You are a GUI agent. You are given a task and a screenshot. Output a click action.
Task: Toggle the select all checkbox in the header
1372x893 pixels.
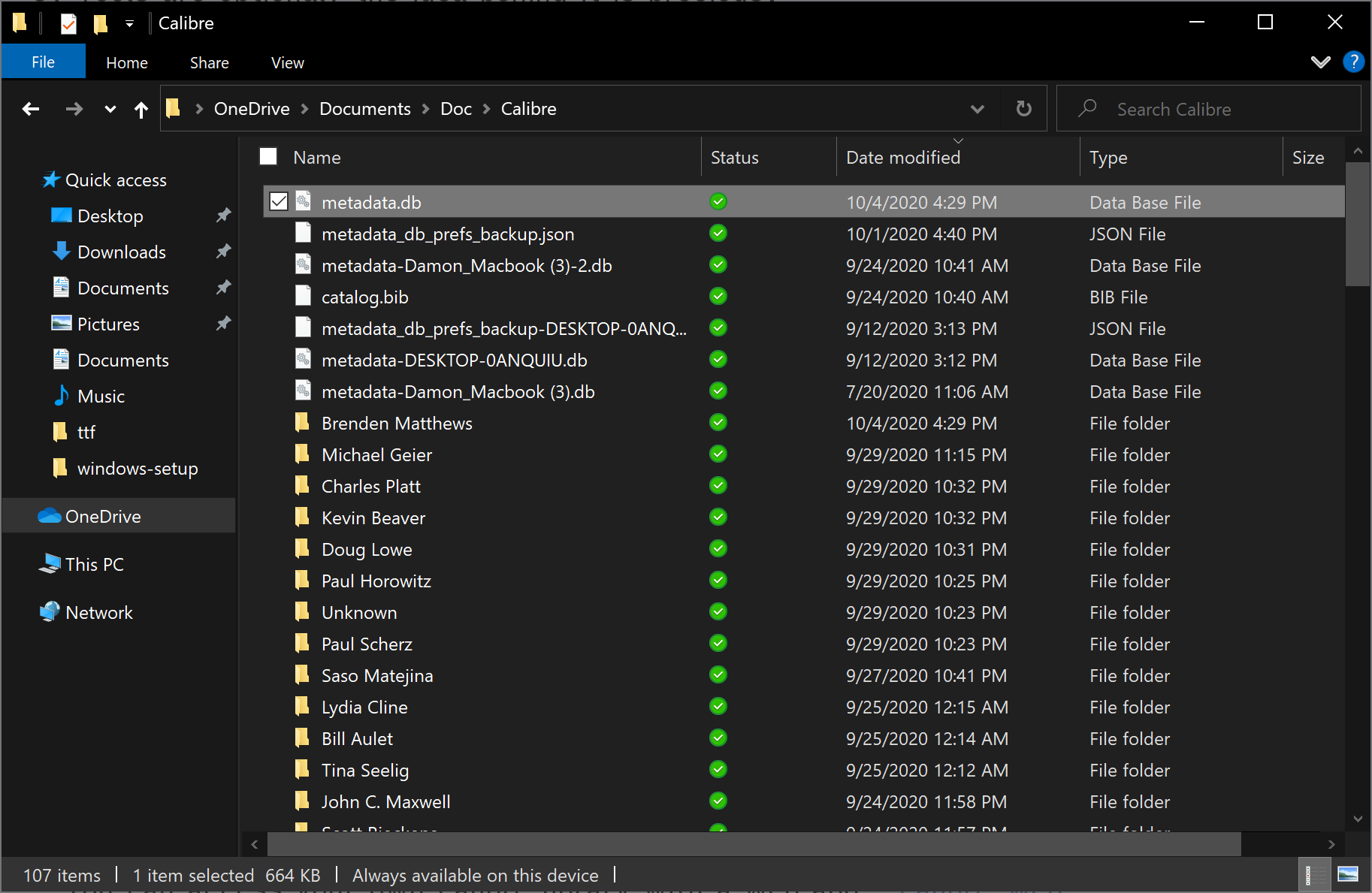[x=268, y=157]
